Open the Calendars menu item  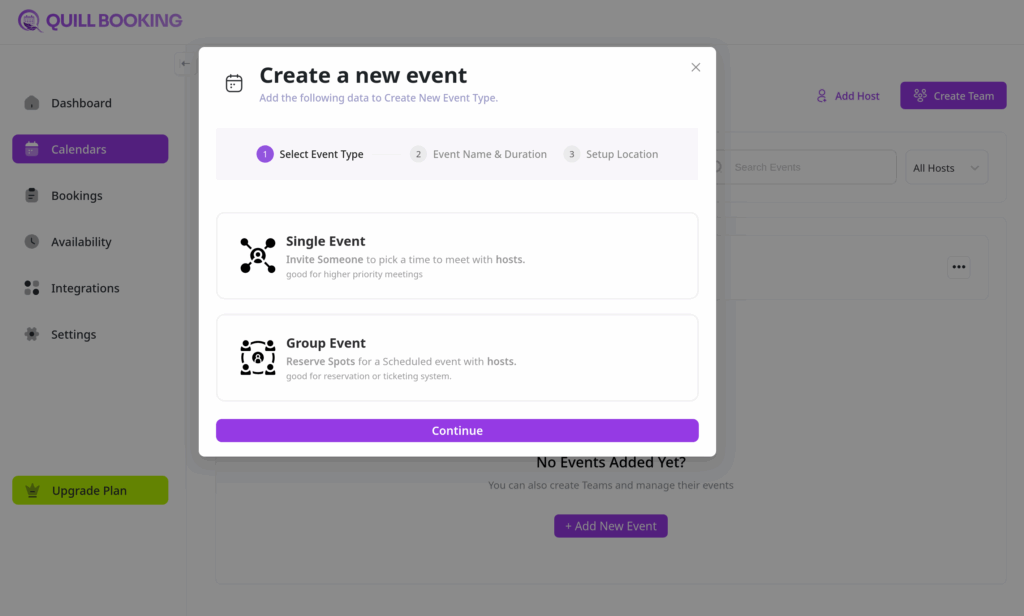coord(90,149)
